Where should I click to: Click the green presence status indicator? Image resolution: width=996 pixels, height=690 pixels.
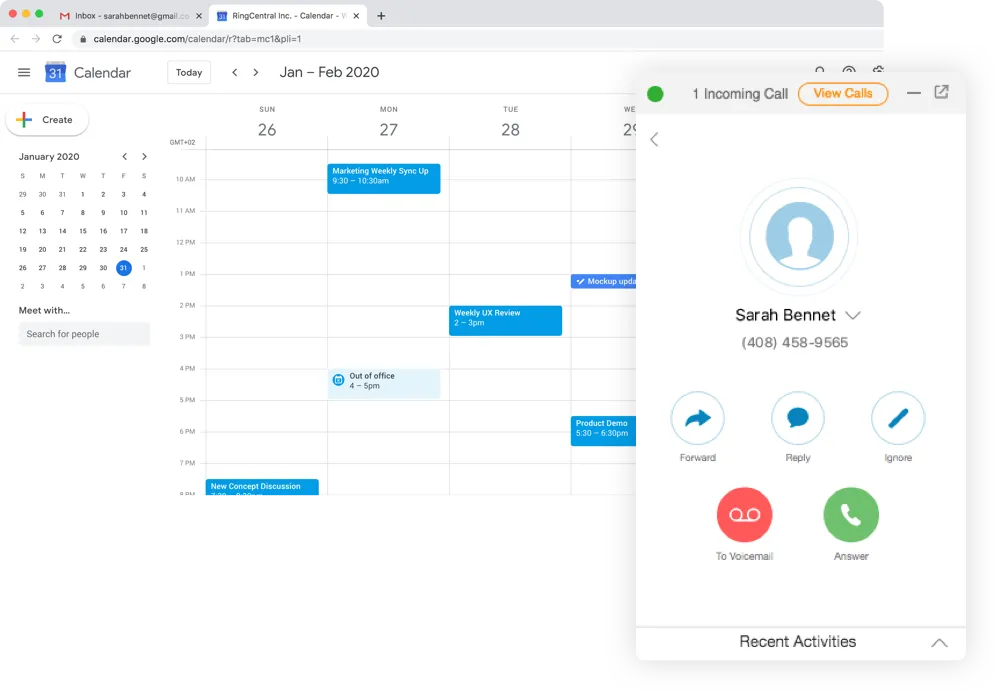click(655, 93)
